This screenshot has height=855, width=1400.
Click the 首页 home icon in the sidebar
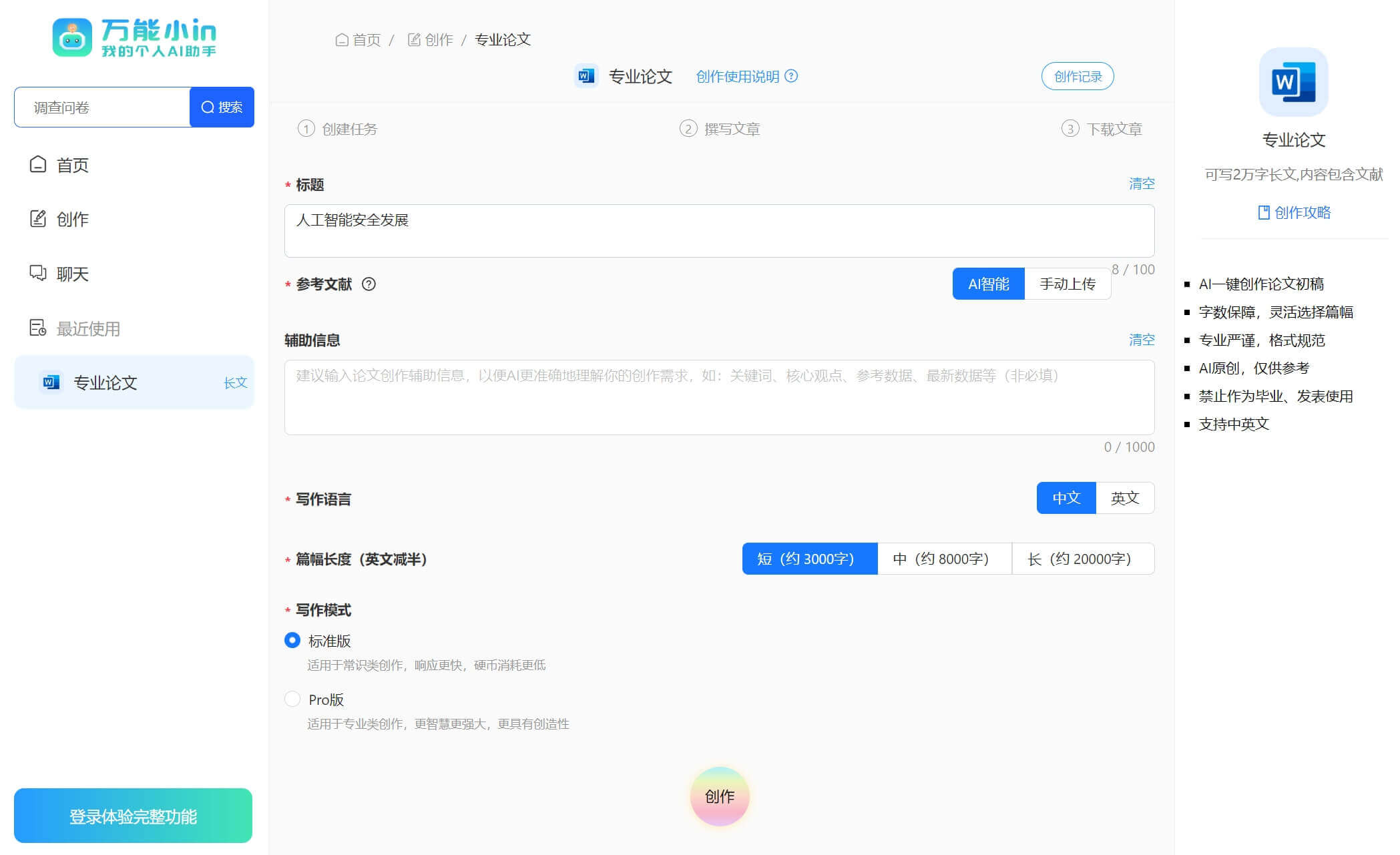click(38, 165)
